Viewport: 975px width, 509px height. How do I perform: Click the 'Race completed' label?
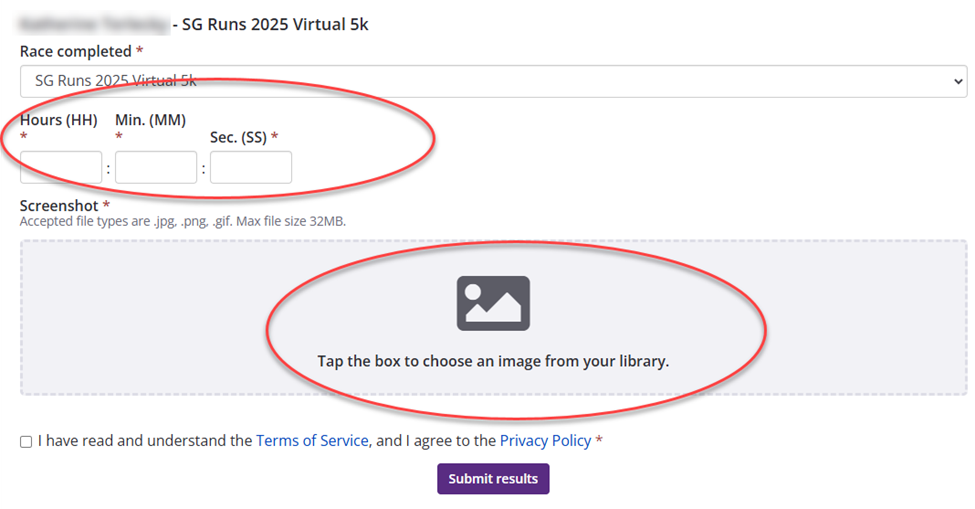(76, 51)
